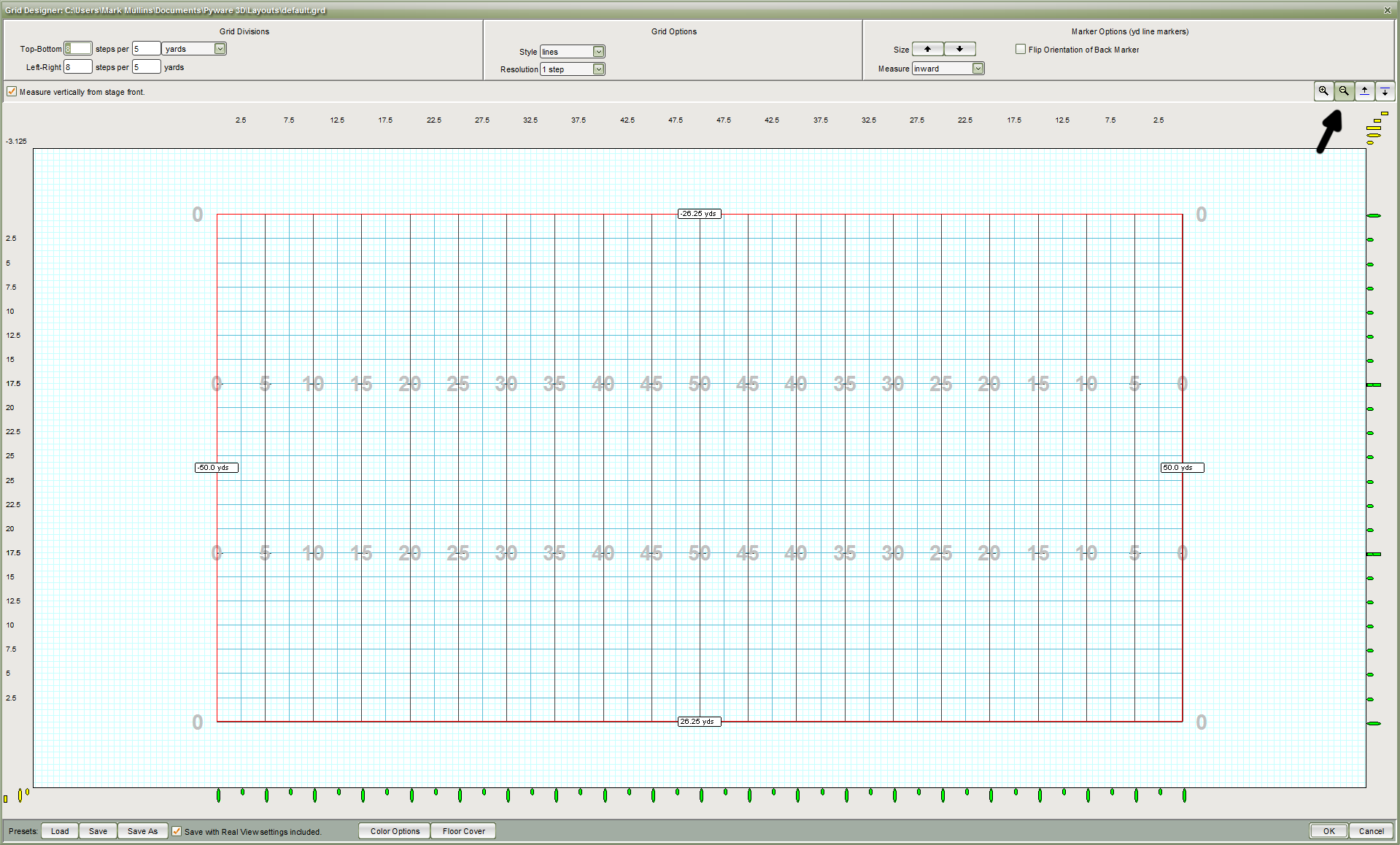Click the Floor Cover button
Viewport: 1400px width, 845px height.
pos(463,831)
